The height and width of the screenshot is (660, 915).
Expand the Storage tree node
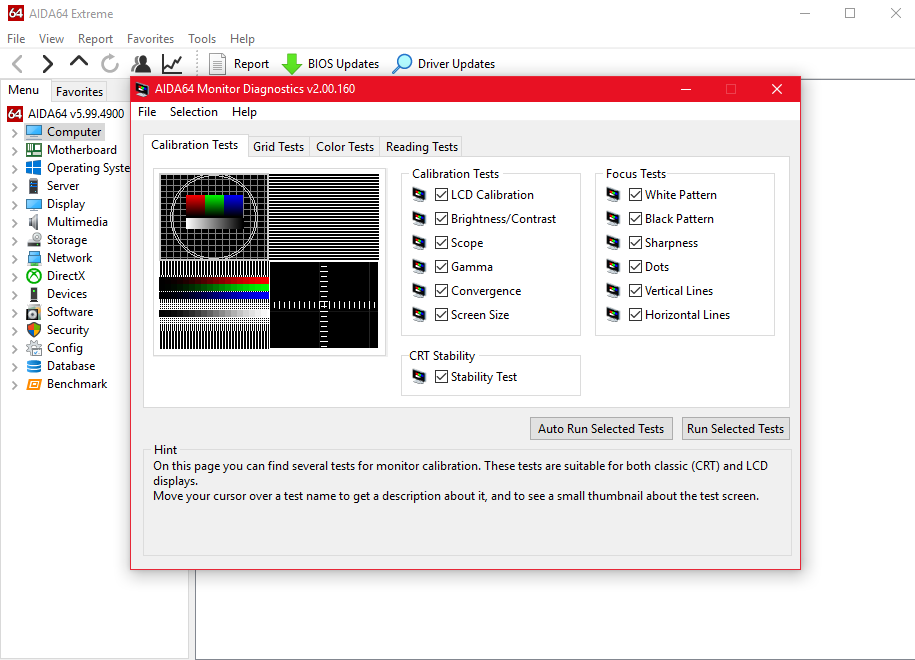click(15, 240)
